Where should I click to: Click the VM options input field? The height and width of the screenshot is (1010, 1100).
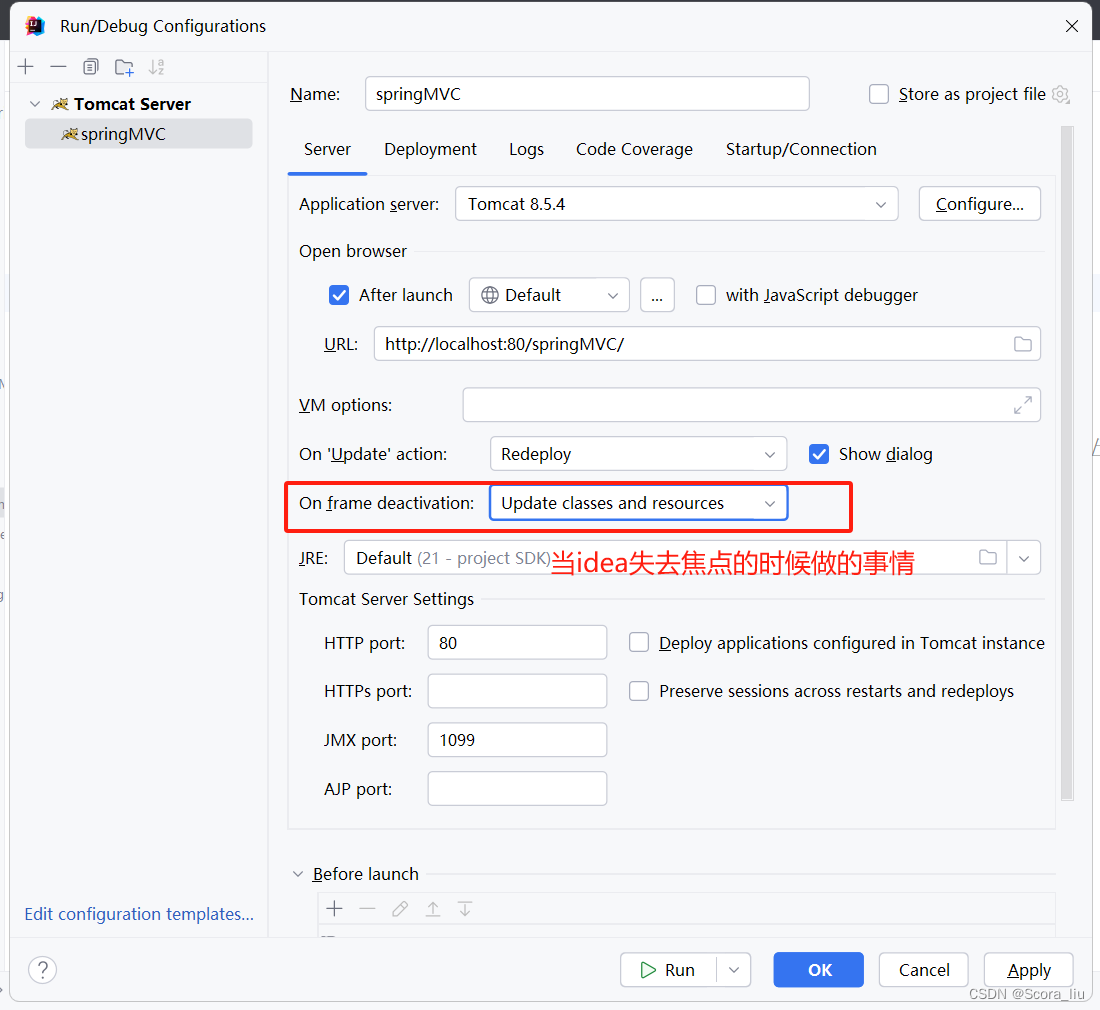point(751,405)
